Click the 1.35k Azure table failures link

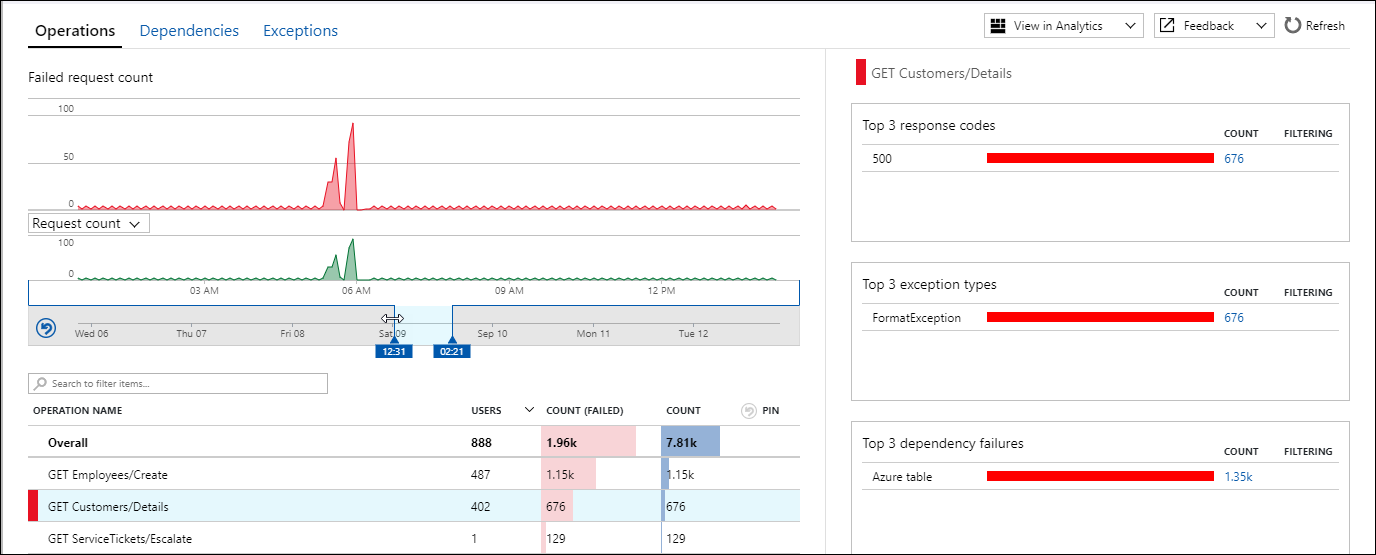click(1238, 477)
